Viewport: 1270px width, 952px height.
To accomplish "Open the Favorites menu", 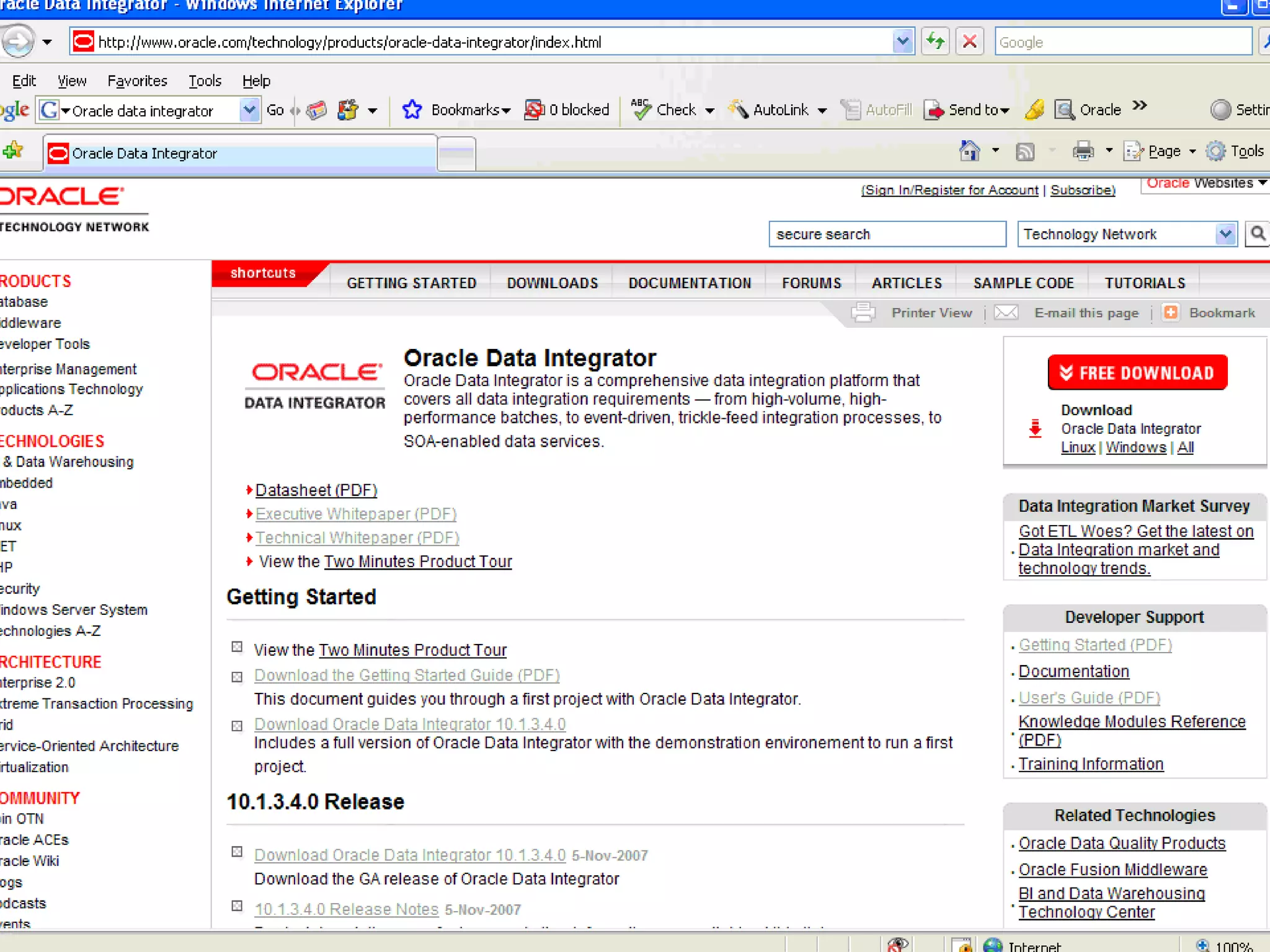I will pyautogui.click(x=137, y=81).
